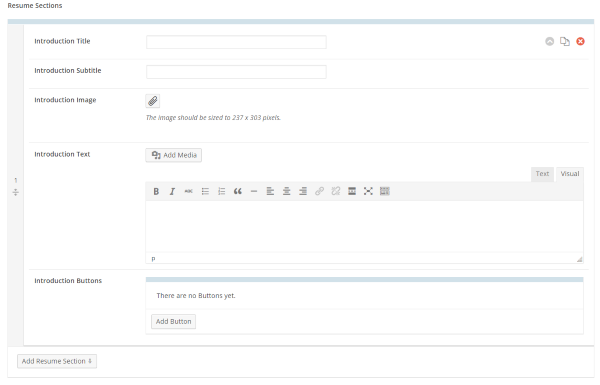Duplicate this resume section
The width and height of the screenshot is (600, 385).
[x=565, y=41]
